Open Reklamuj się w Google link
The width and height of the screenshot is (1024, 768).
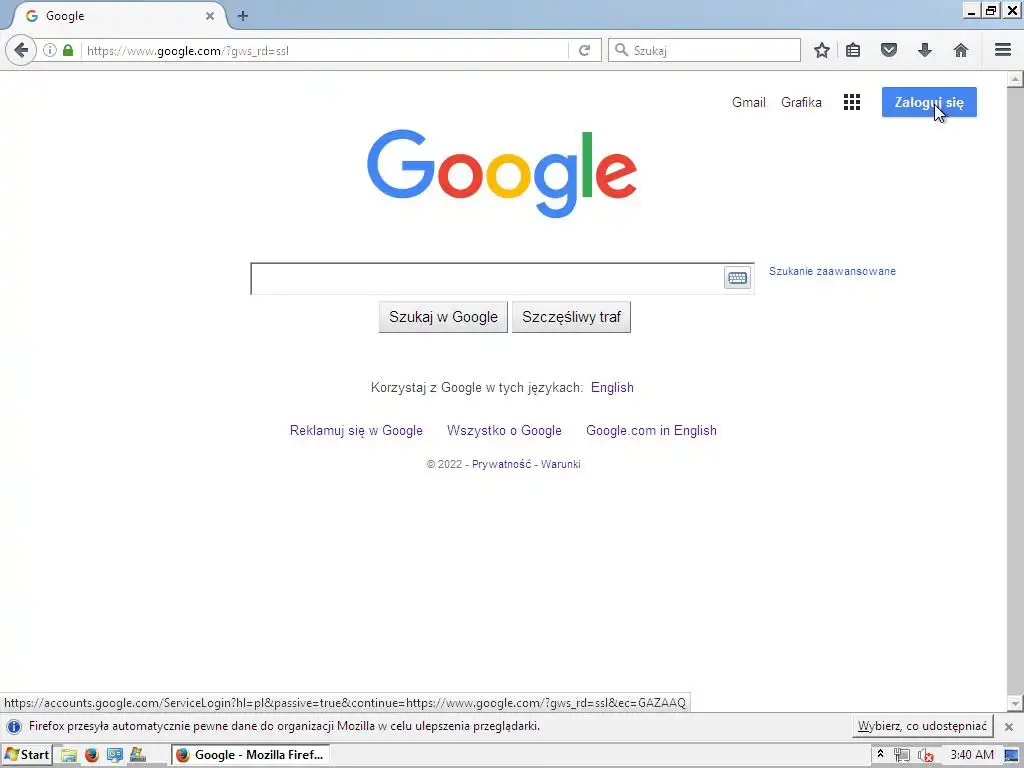click(356, 430)
